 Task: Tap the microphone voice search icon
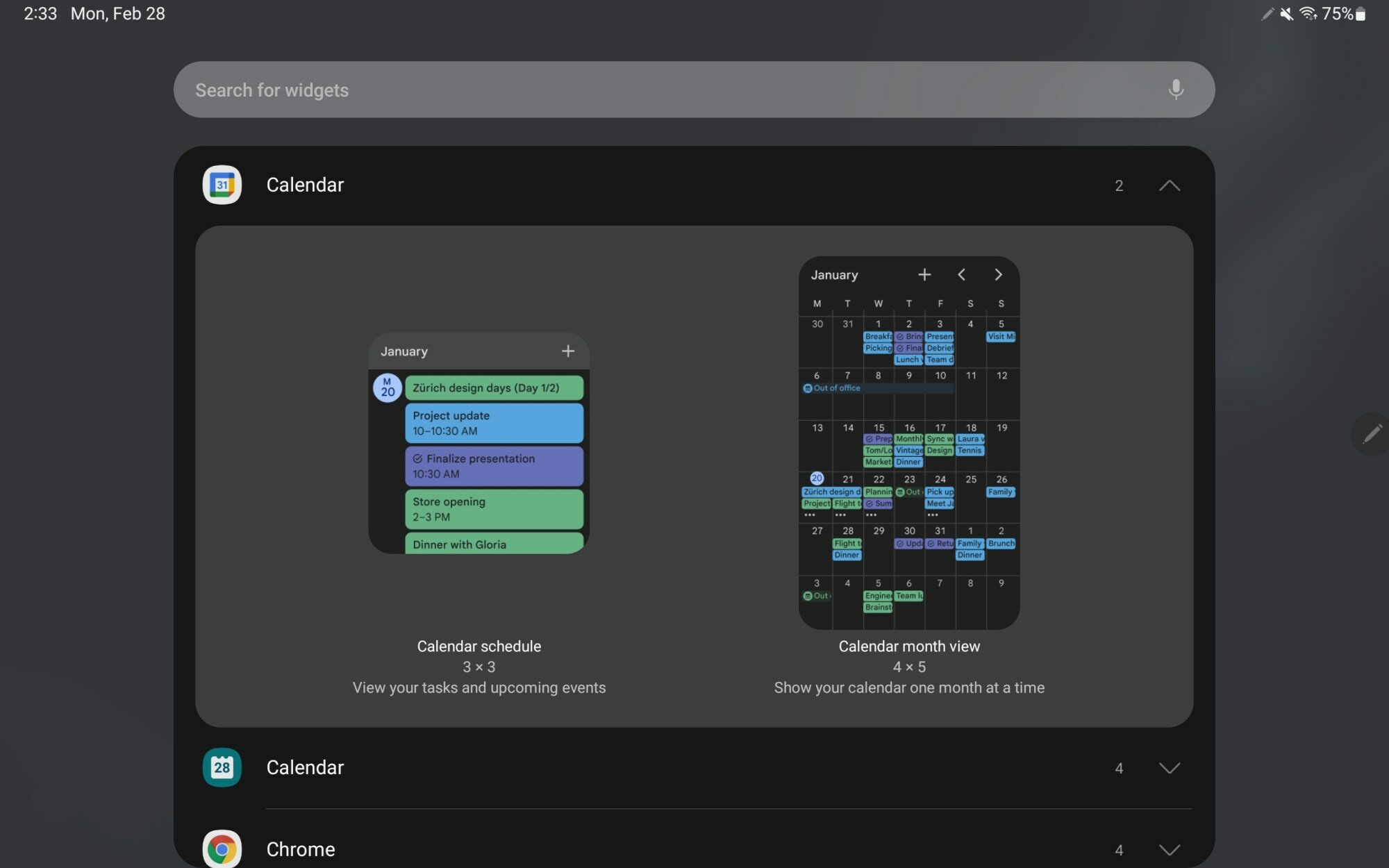1175,90
